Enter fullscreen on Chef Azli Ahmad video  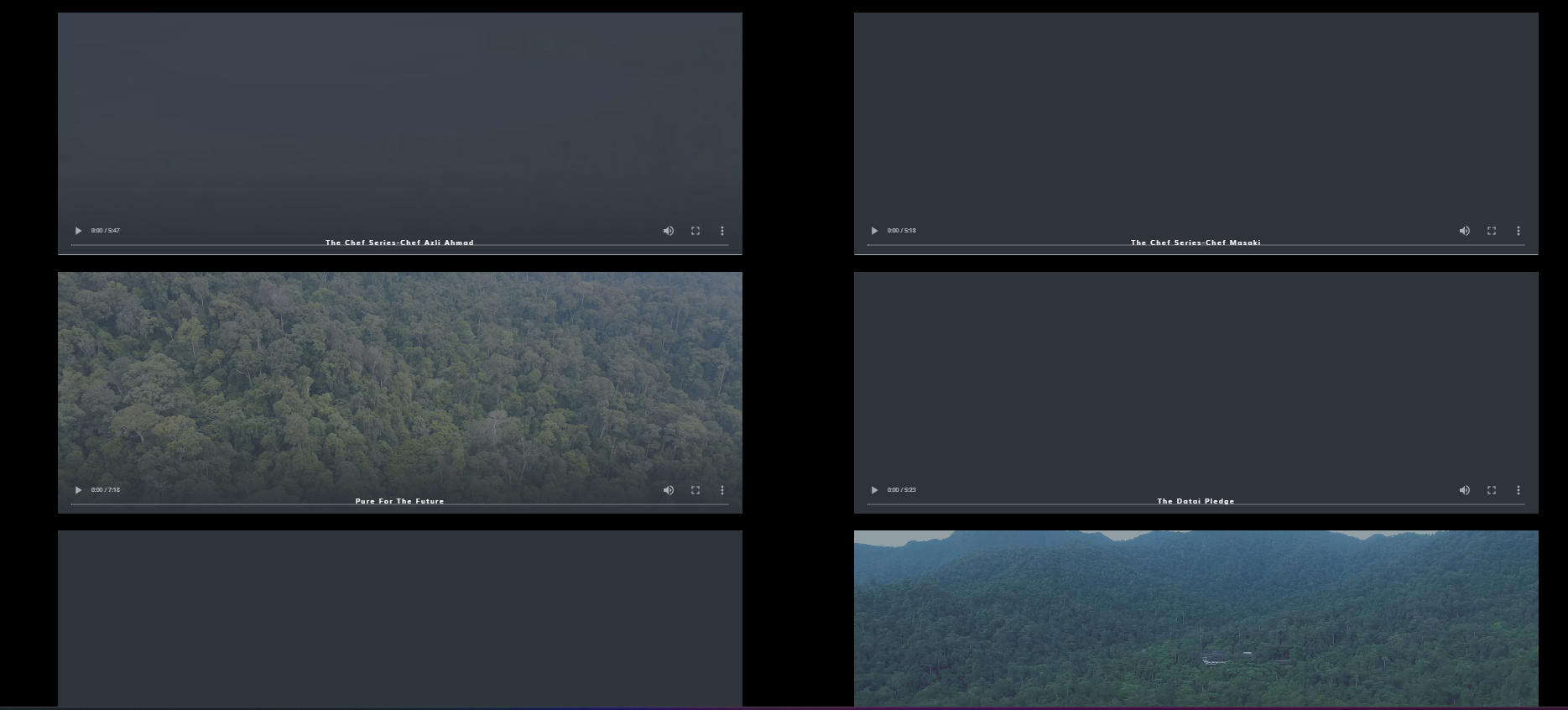[695, 231]
